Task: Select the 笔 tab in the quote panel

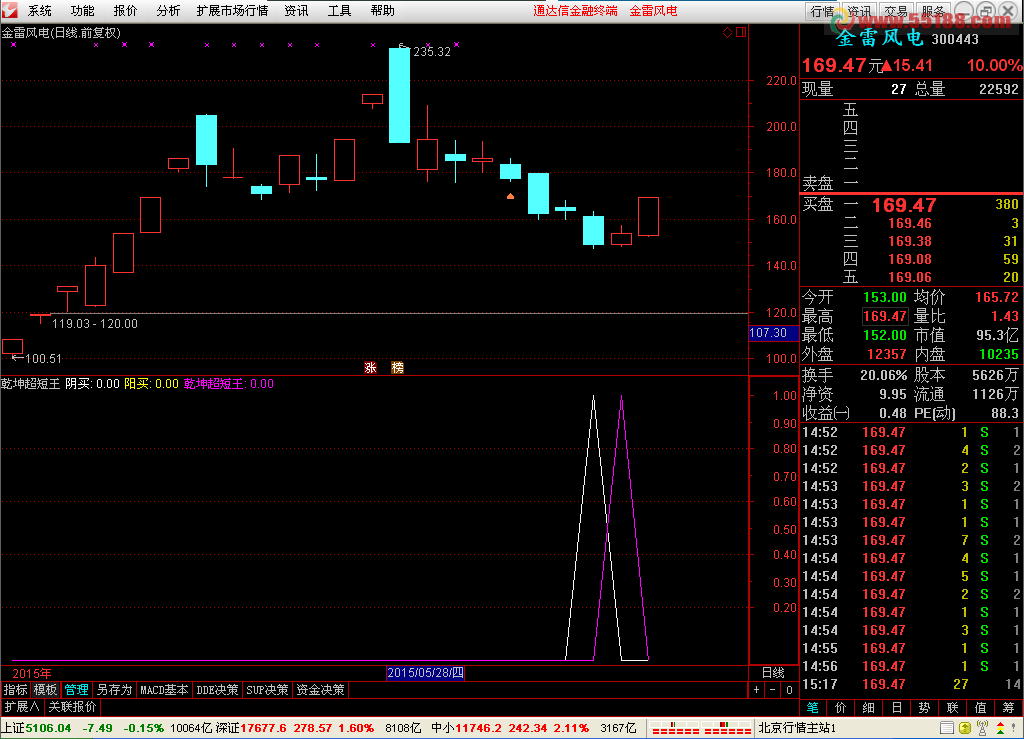Action: pos(812,708)
